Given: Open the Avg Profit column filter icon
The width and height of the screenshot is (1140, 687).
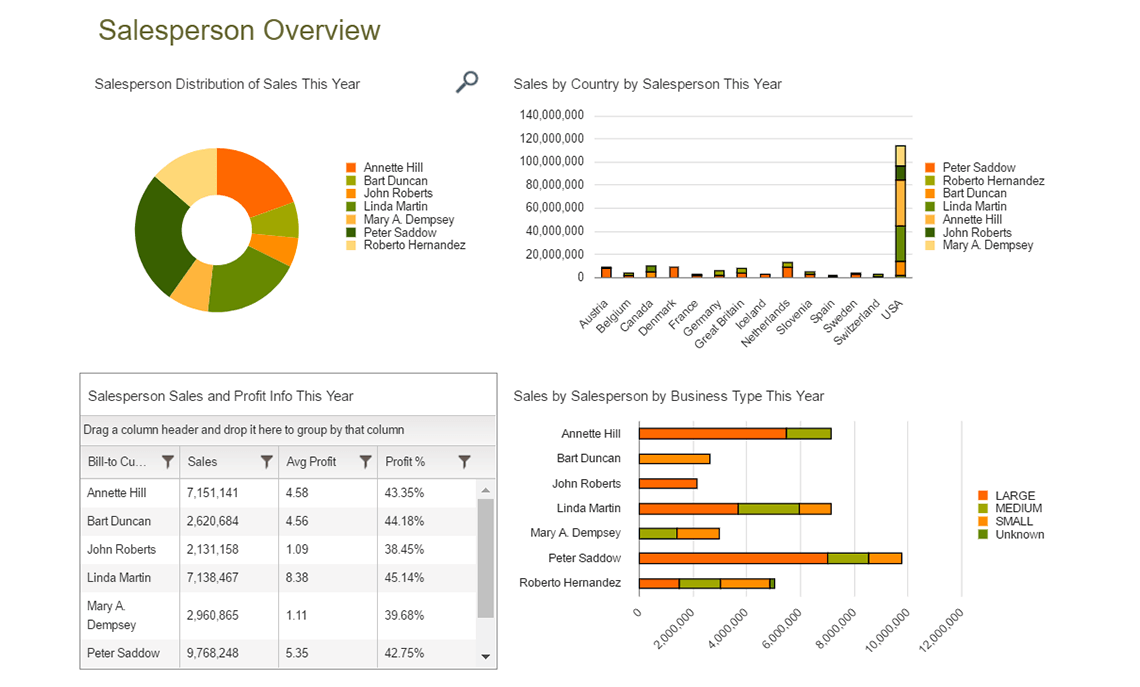Looking at the screenshot, I should pos(366,462).
